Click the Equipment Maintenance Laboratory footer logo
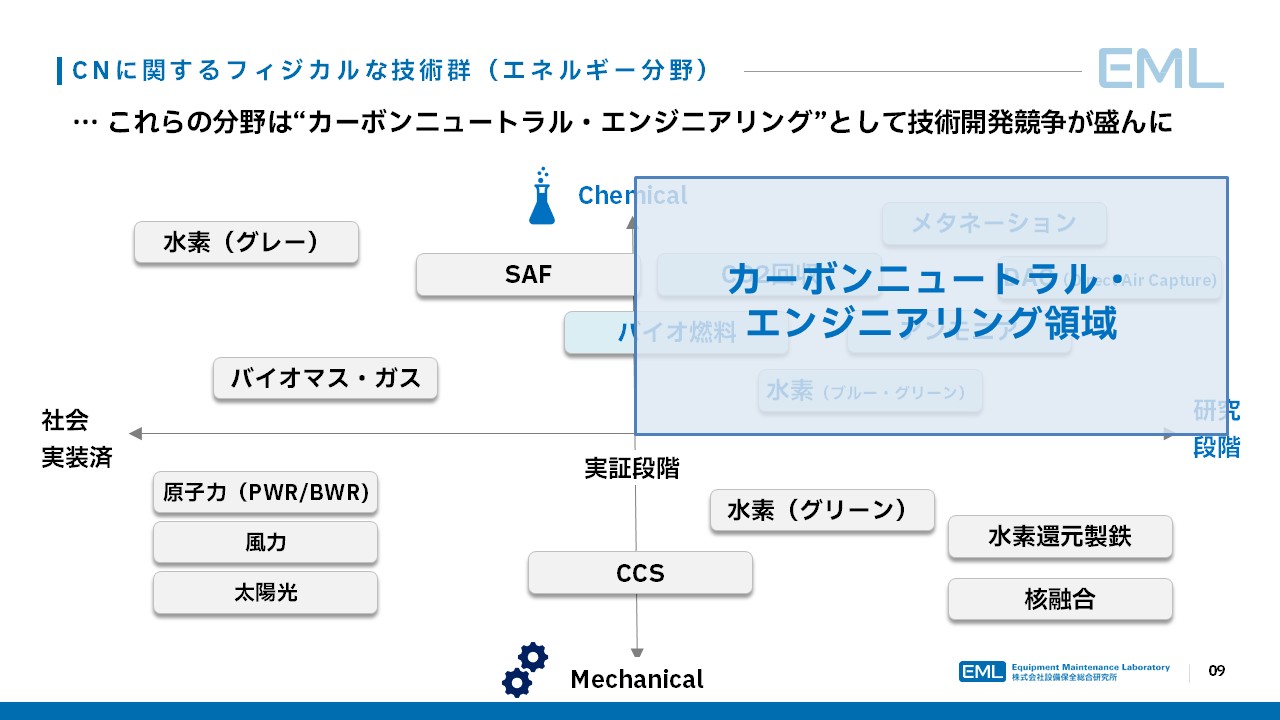1280x720 pixels. [x=1064, y=672]
